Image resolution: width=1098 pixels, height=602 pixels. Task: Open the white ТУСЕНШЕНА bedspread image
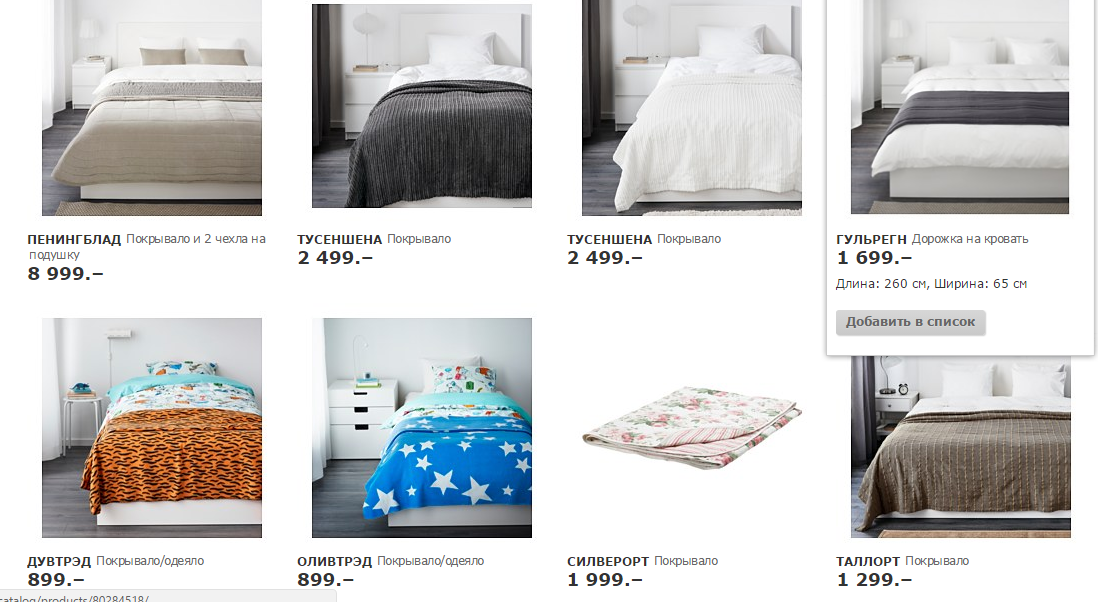(692, 107)
